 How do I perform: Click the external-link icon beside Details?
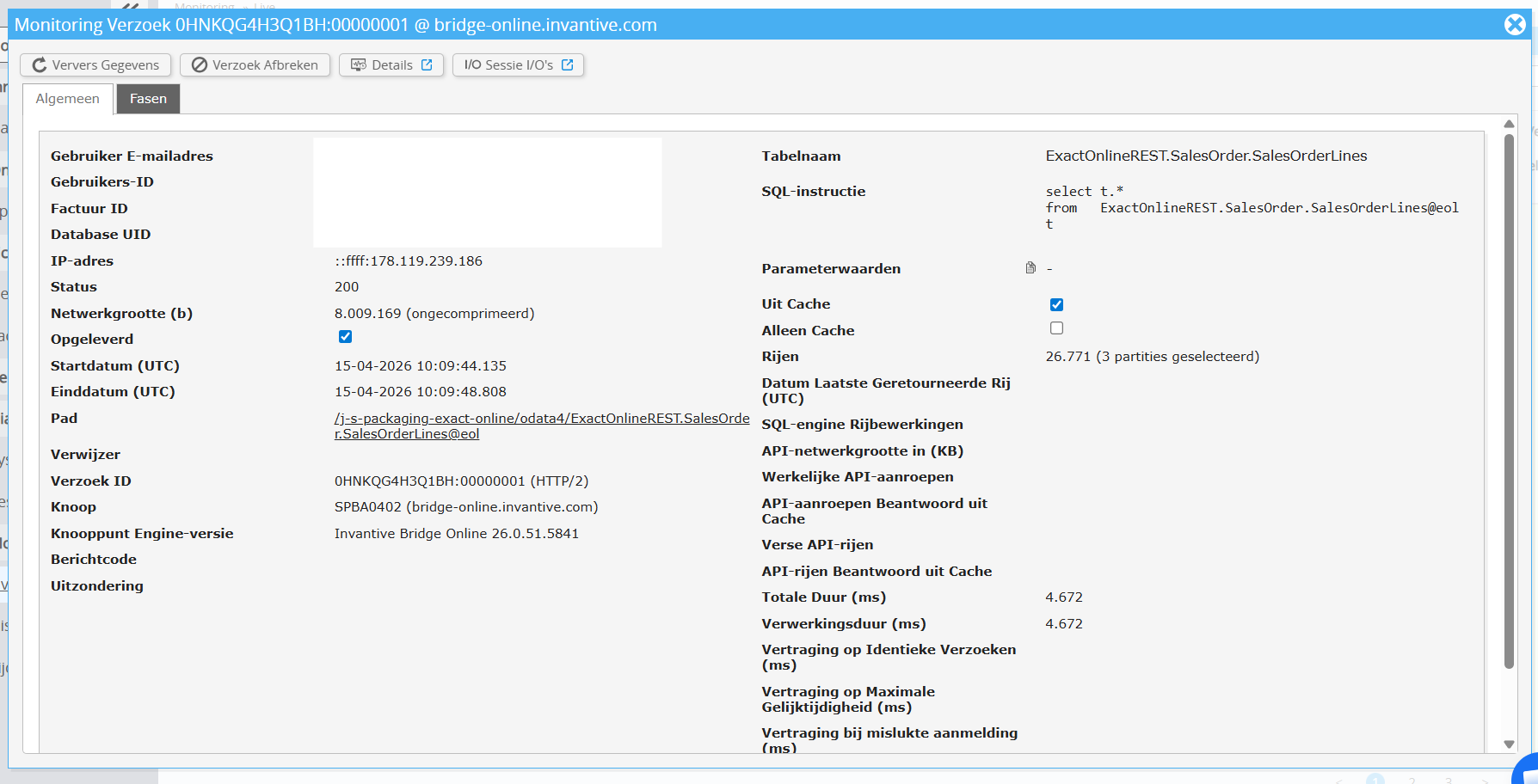(427, 65)
